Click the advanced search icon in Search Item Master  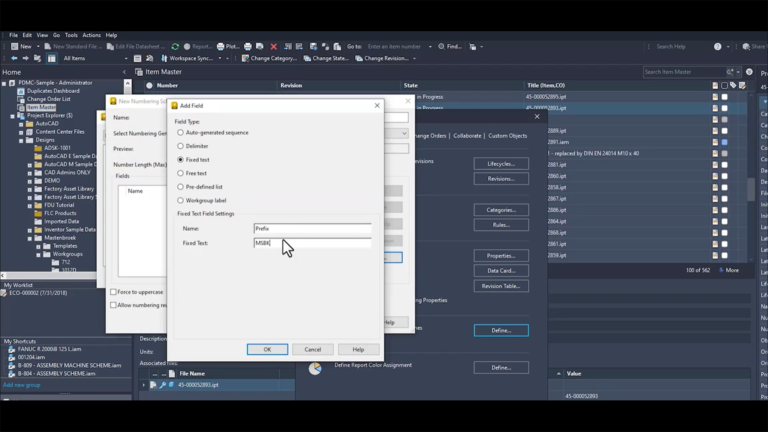pyautogui.click(x=730, y=72)
